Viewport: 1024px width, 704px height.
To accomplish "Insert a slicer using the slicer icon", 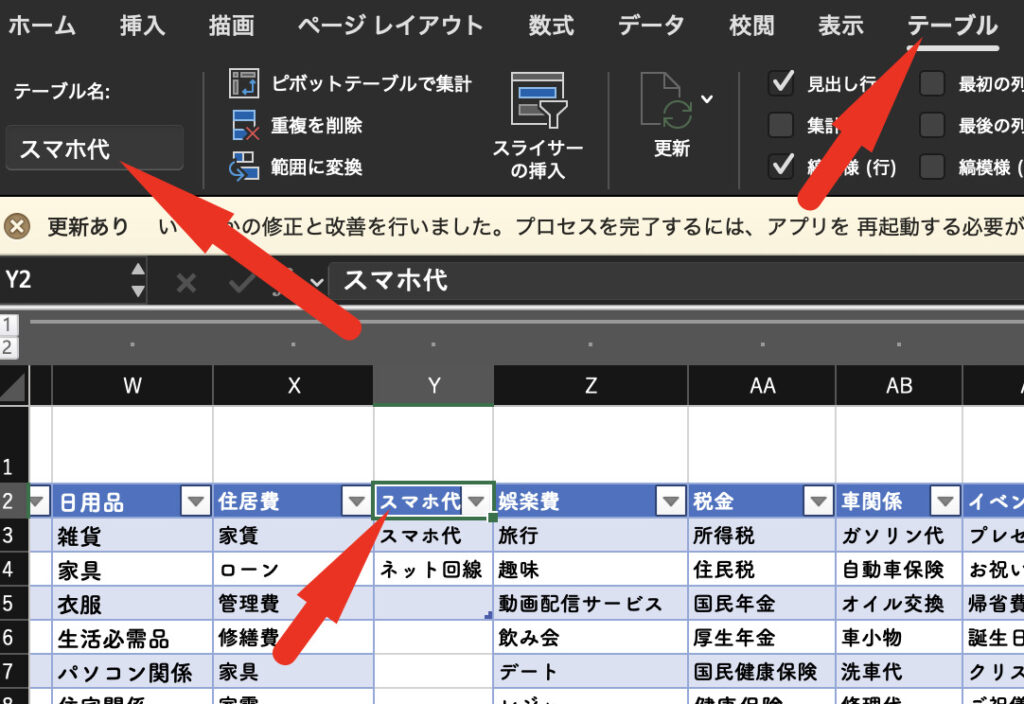I will point(538,103).
